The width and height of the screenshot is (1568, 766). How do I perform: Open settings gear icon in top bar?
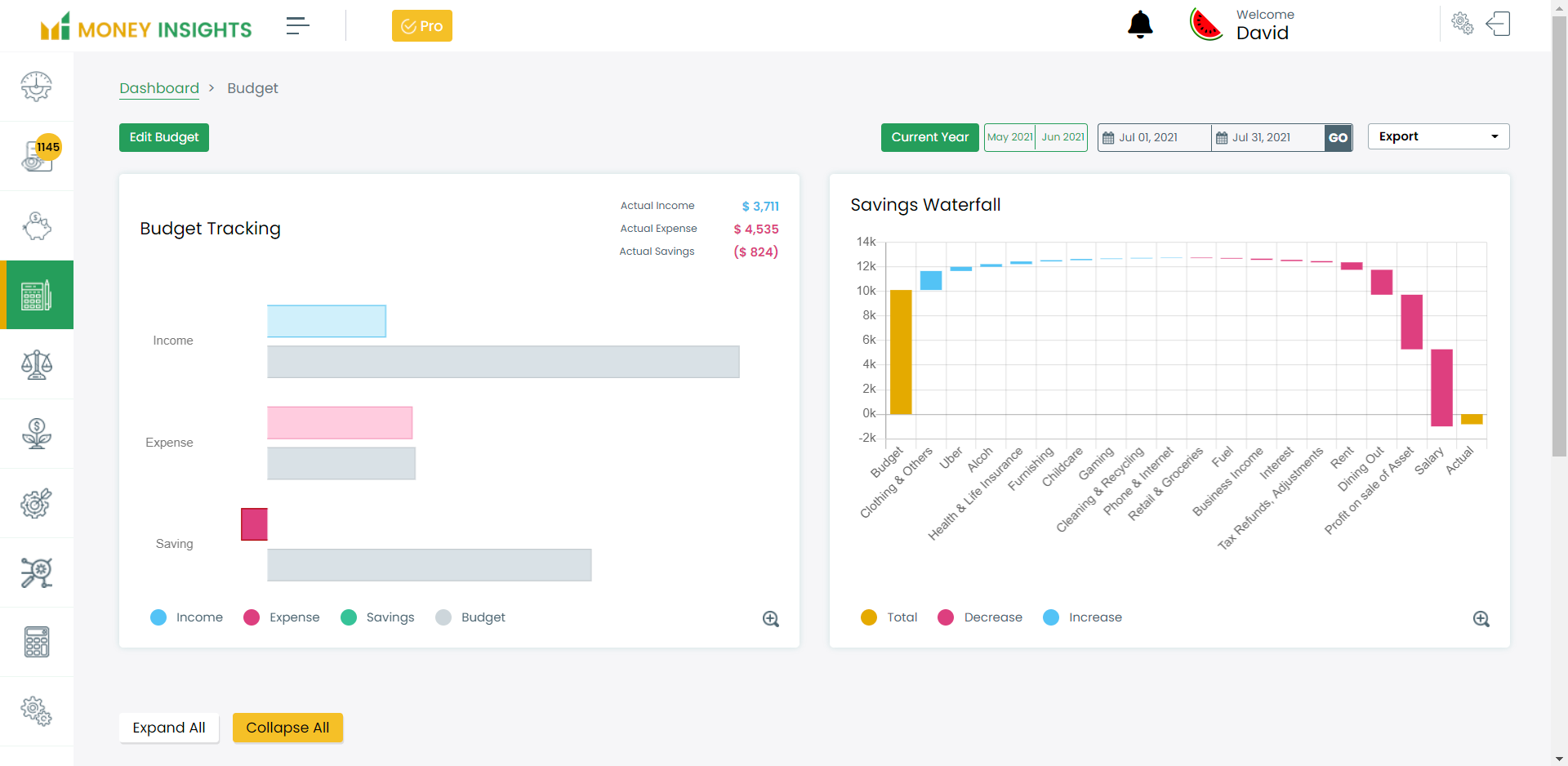coord(1462,24)
